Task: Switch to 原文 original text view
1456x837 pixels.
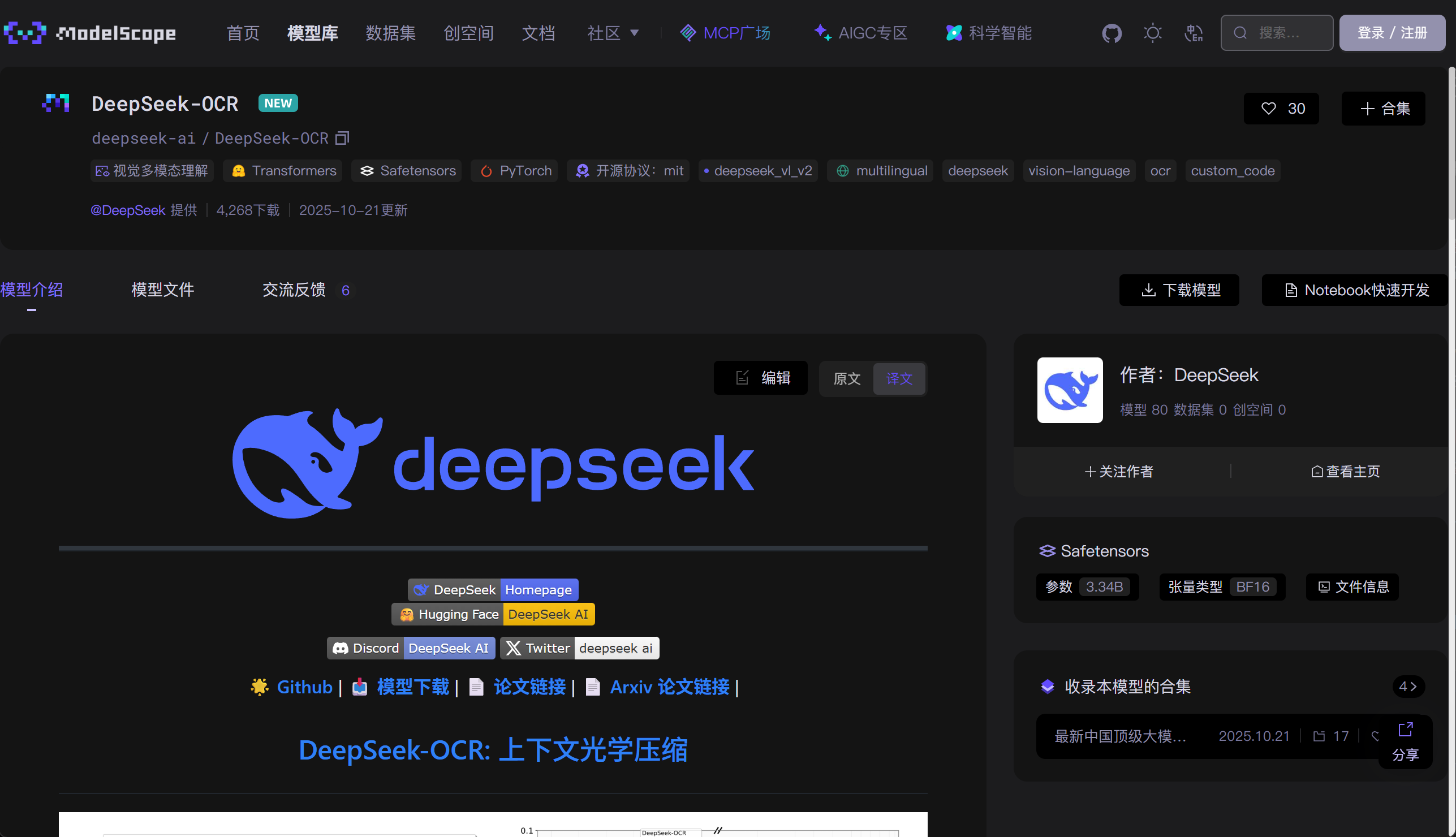Action: 846,378
